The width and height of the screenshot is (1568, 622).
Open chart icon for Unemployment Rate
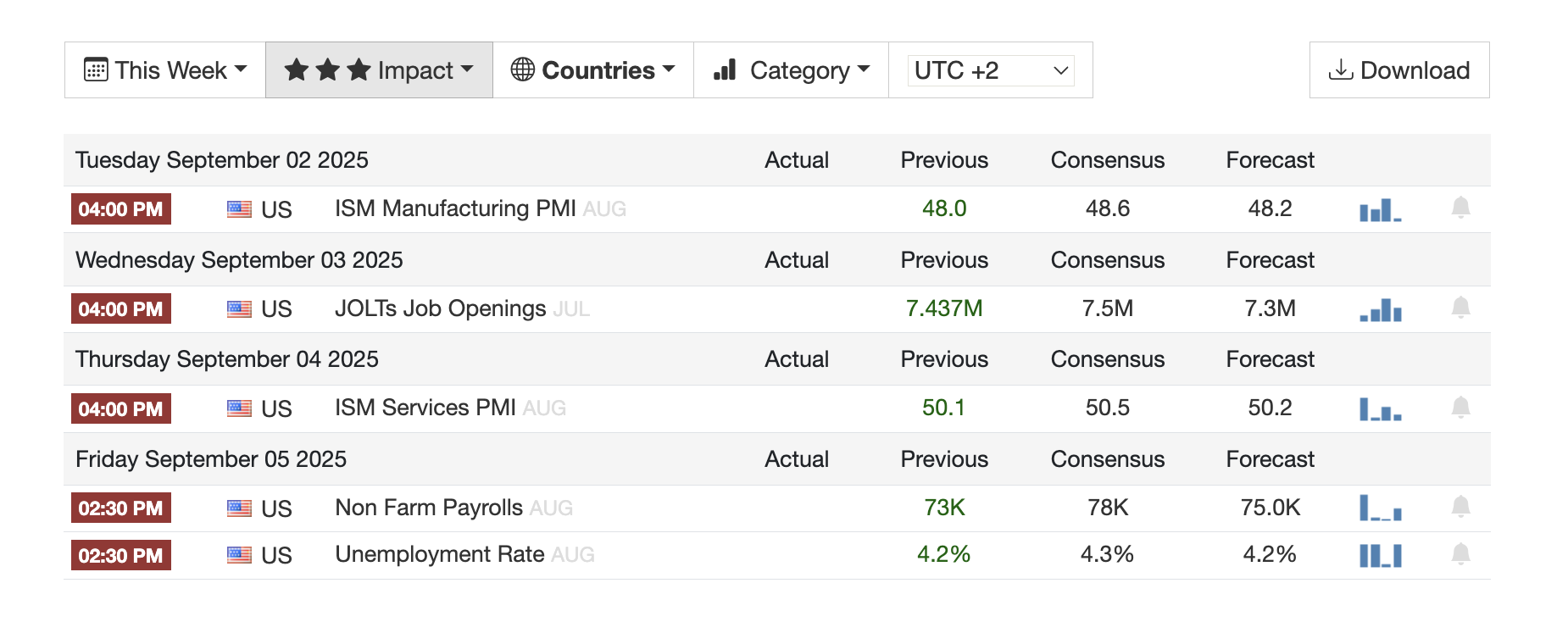click(1380, 556)
